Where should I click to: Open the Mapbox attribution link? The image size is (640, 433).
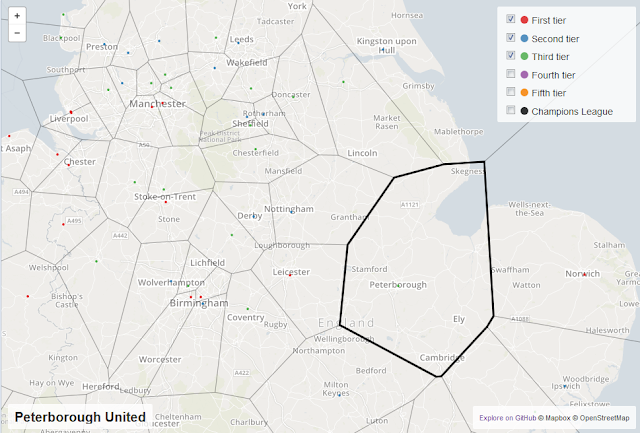click(x=557, y=418)
